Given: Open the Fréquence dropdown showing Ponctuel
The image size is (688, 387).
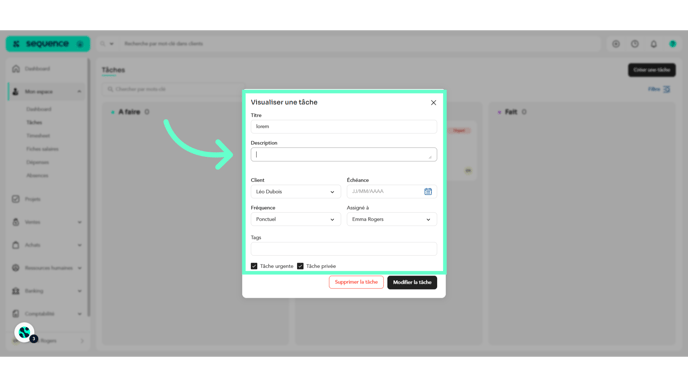Looking at the screenshot, I should click(x=296, y=219).
